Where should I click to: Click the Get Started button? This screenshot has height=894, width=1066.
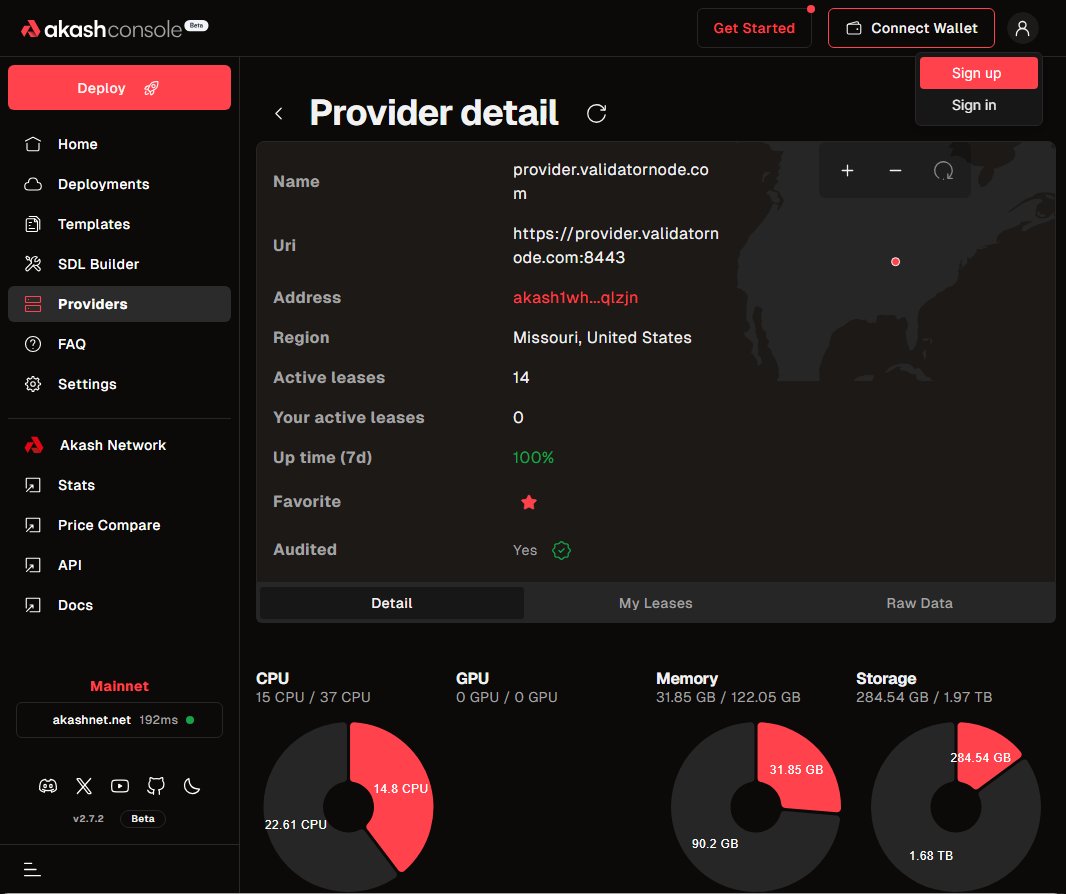(x=754, y=29)
